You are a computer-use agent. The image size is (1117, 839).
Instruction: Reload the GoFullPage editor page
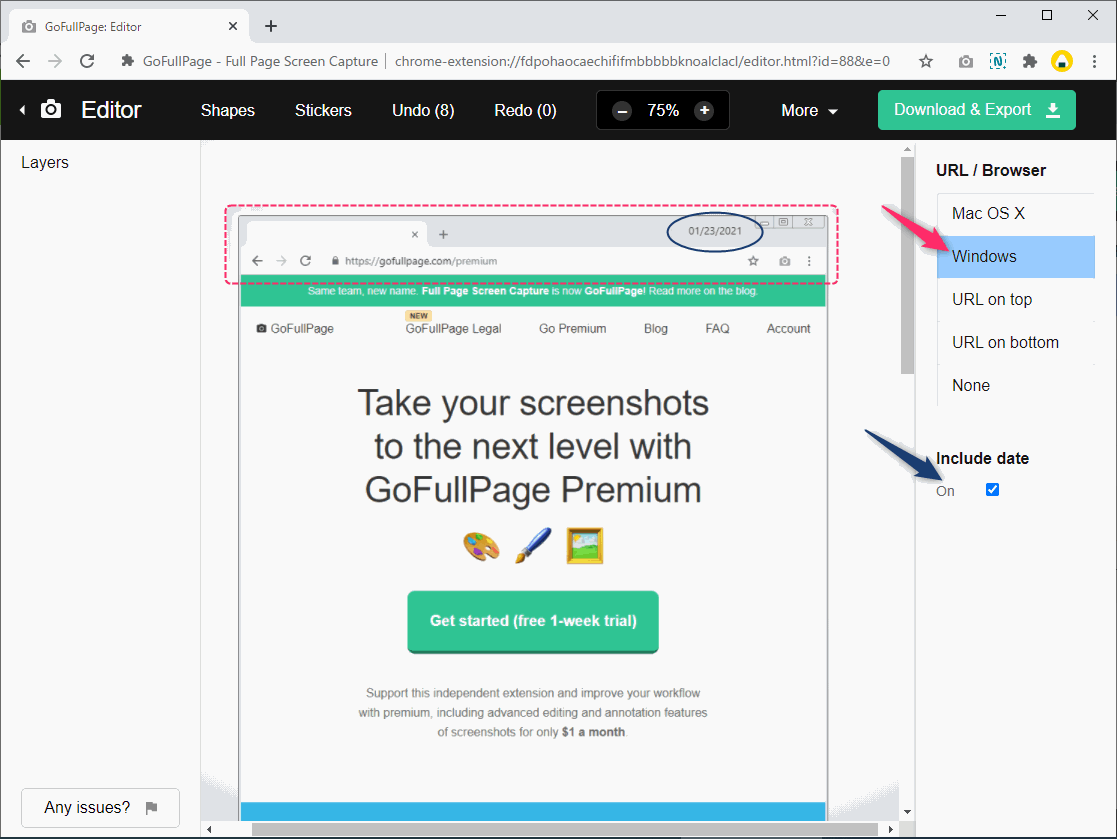click(87, 61)
